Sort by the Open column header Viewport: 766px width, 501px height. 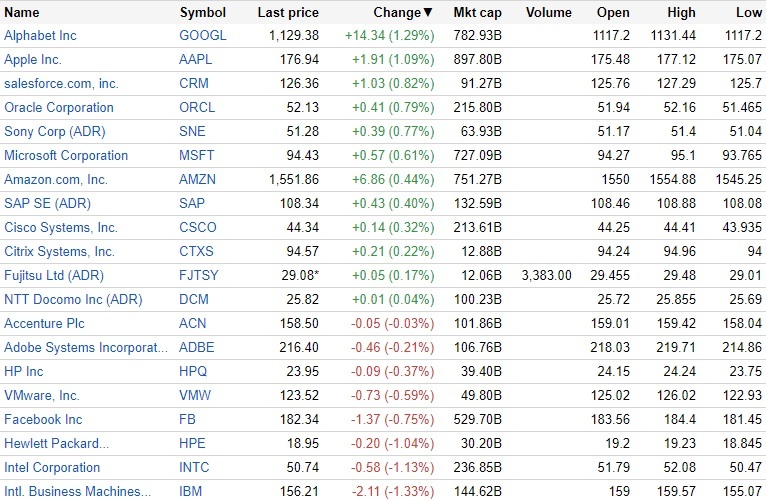pos(613,13)
